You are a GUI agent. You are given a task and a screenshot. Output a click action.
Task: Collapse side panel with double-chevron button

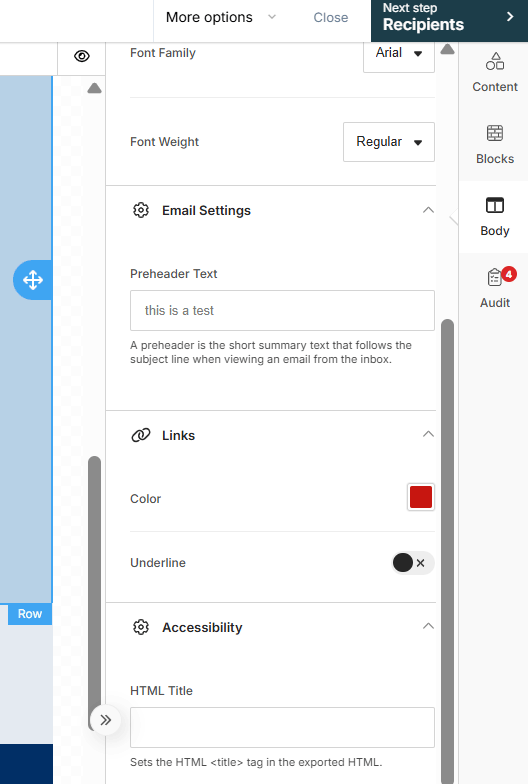tap(106, 720)
